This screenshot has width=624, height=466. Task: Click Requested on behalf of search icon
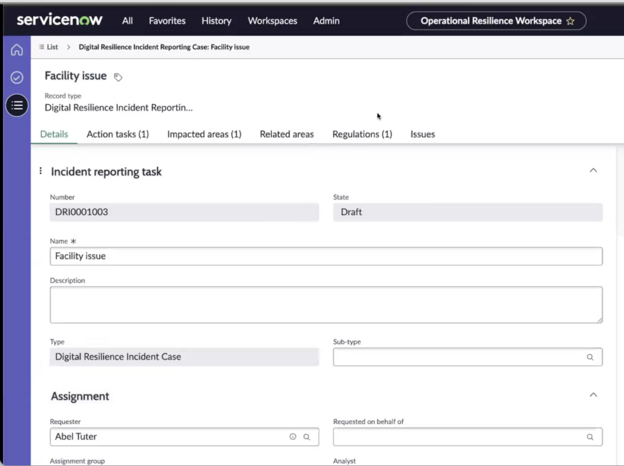click(590, 437)
